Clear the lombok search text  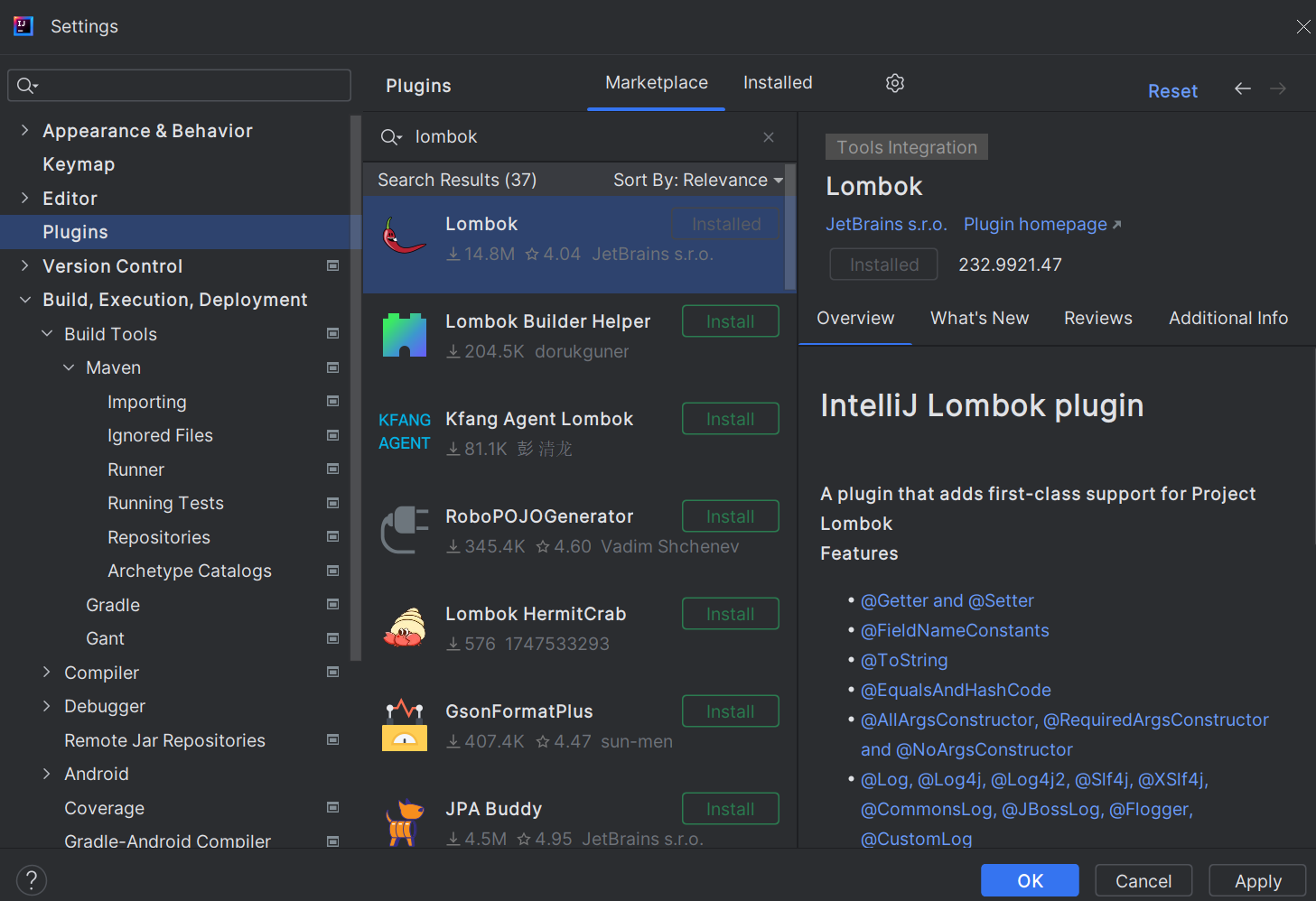(769, 137)
